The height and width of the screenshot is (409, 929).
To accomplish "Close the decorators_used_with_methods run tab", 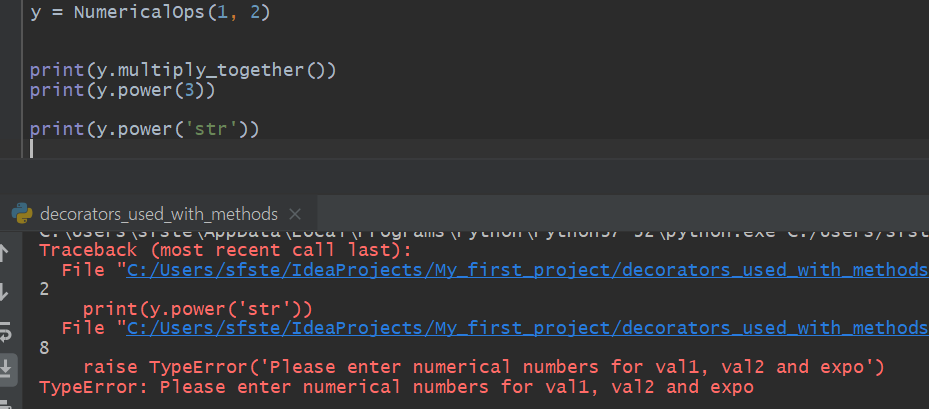I will (x=297, y=214).
